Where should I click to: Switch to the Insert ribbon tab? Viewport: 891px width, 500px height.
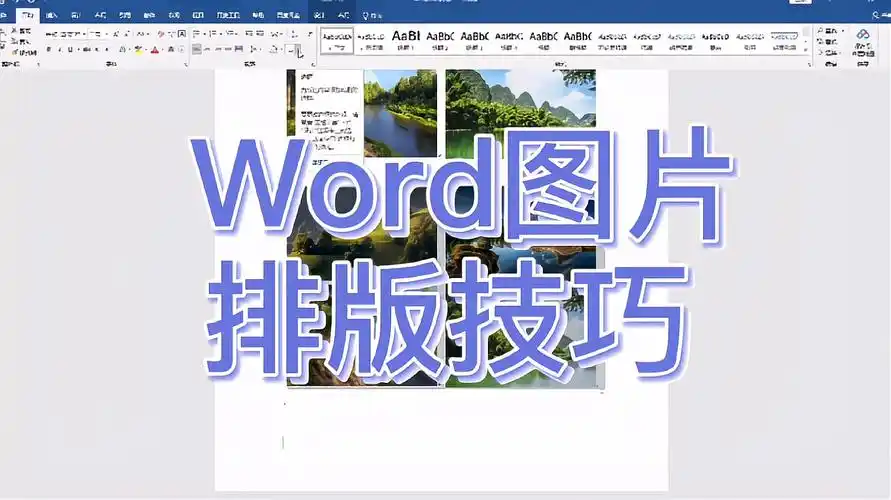point(51,15)
